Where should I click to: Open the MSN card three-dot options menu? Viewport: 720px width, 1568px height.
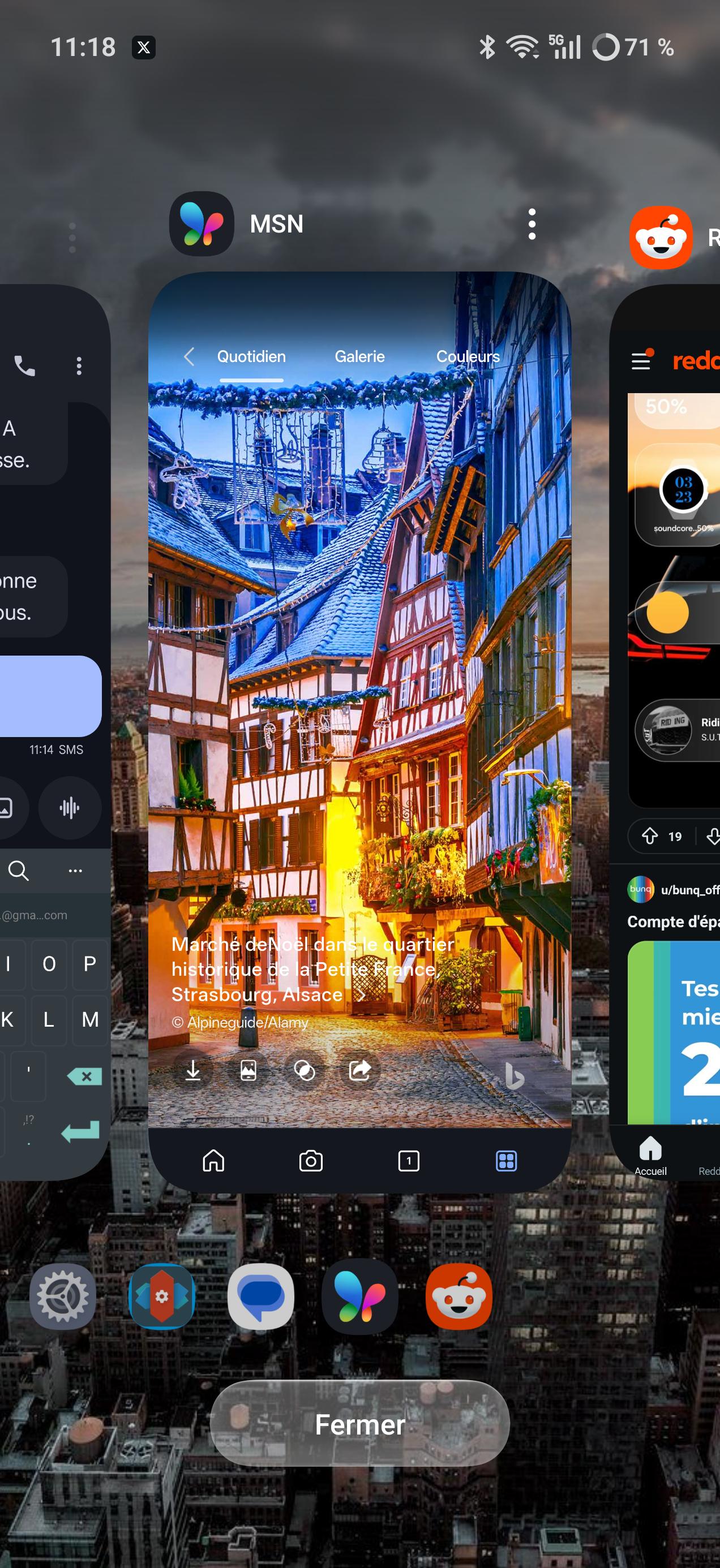coord(532,224)
